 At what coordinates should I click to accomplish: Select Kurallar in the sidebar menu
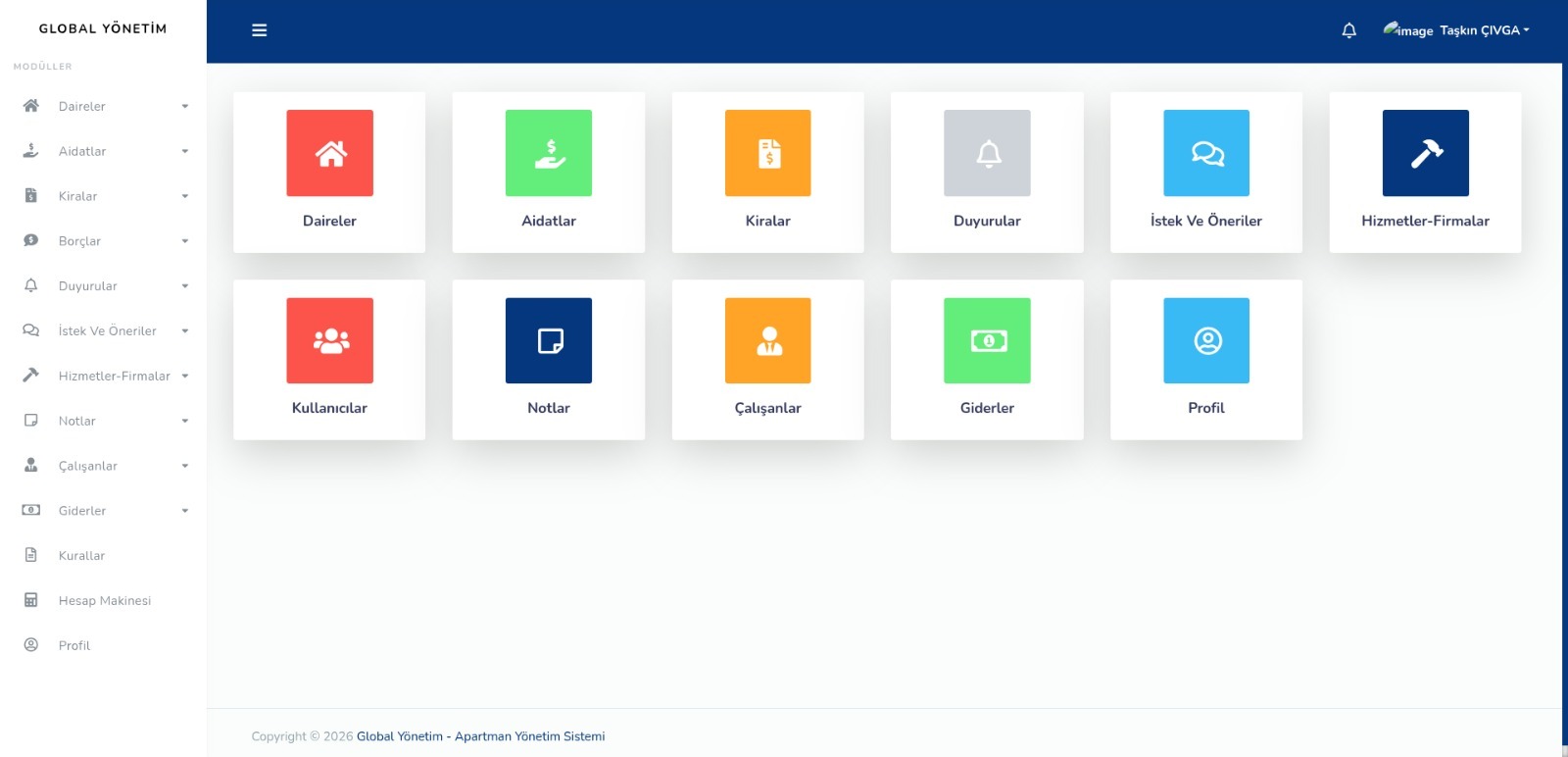(x=81, y=556)
